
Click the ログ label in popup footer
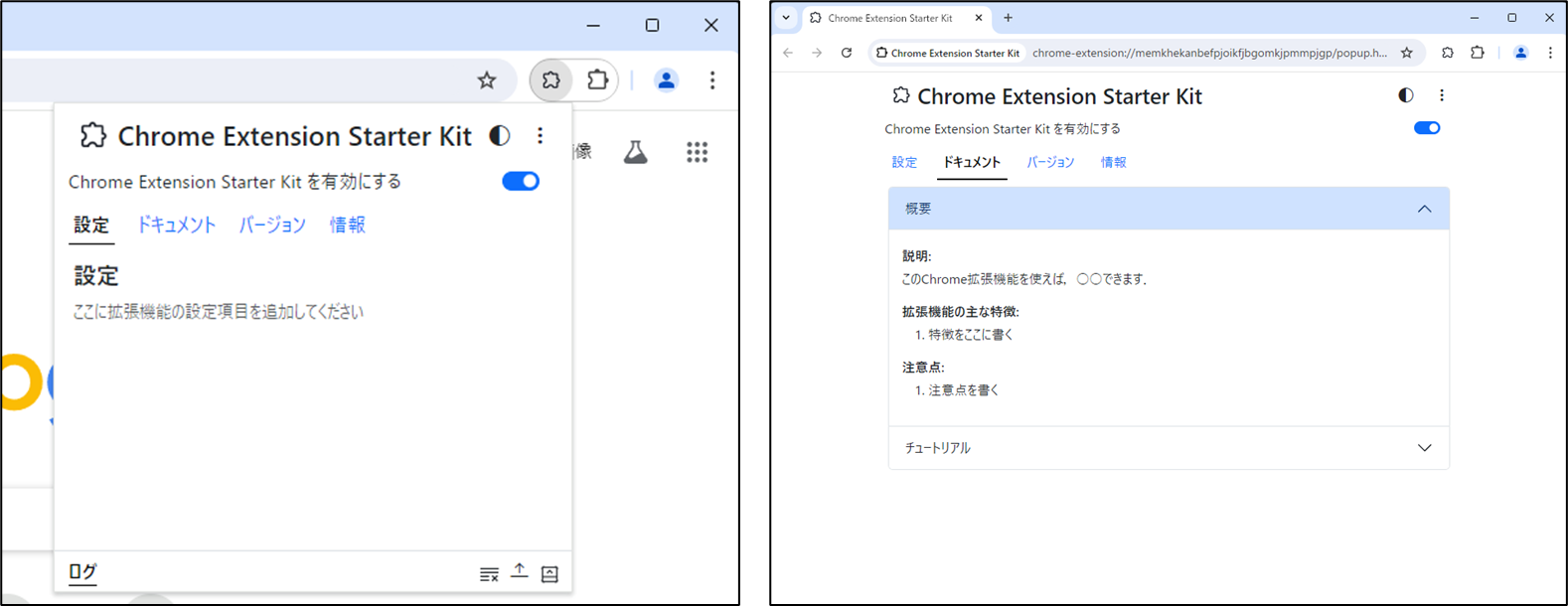click(x=82, y=571)
